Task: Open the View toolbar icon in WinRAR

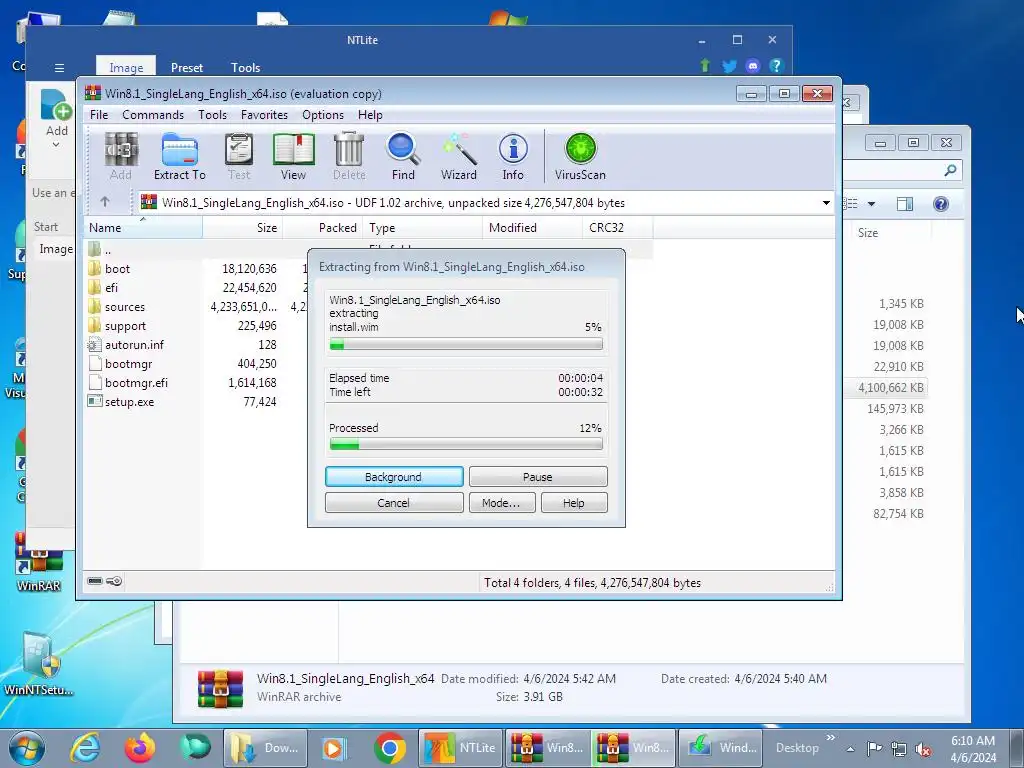Action: click(x=293, y=157)
